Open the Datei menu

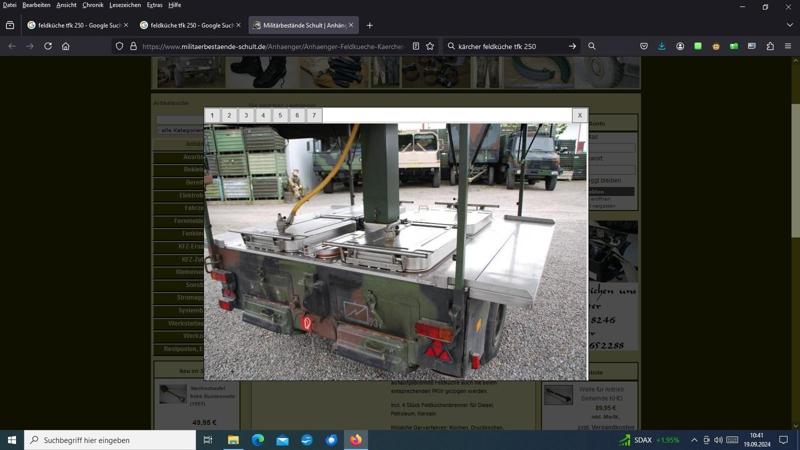[x=9, y=5]
